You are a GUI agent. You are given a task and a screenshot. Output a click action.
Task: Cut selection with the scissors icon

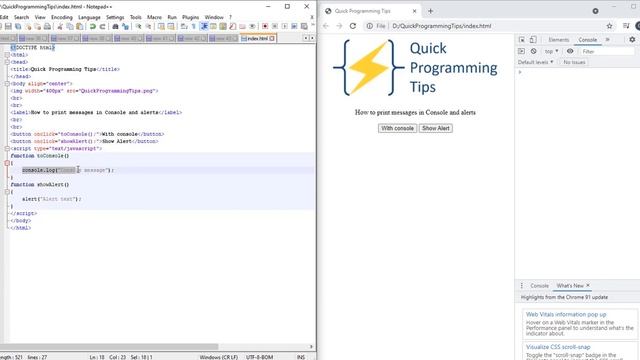coord(60,26)
